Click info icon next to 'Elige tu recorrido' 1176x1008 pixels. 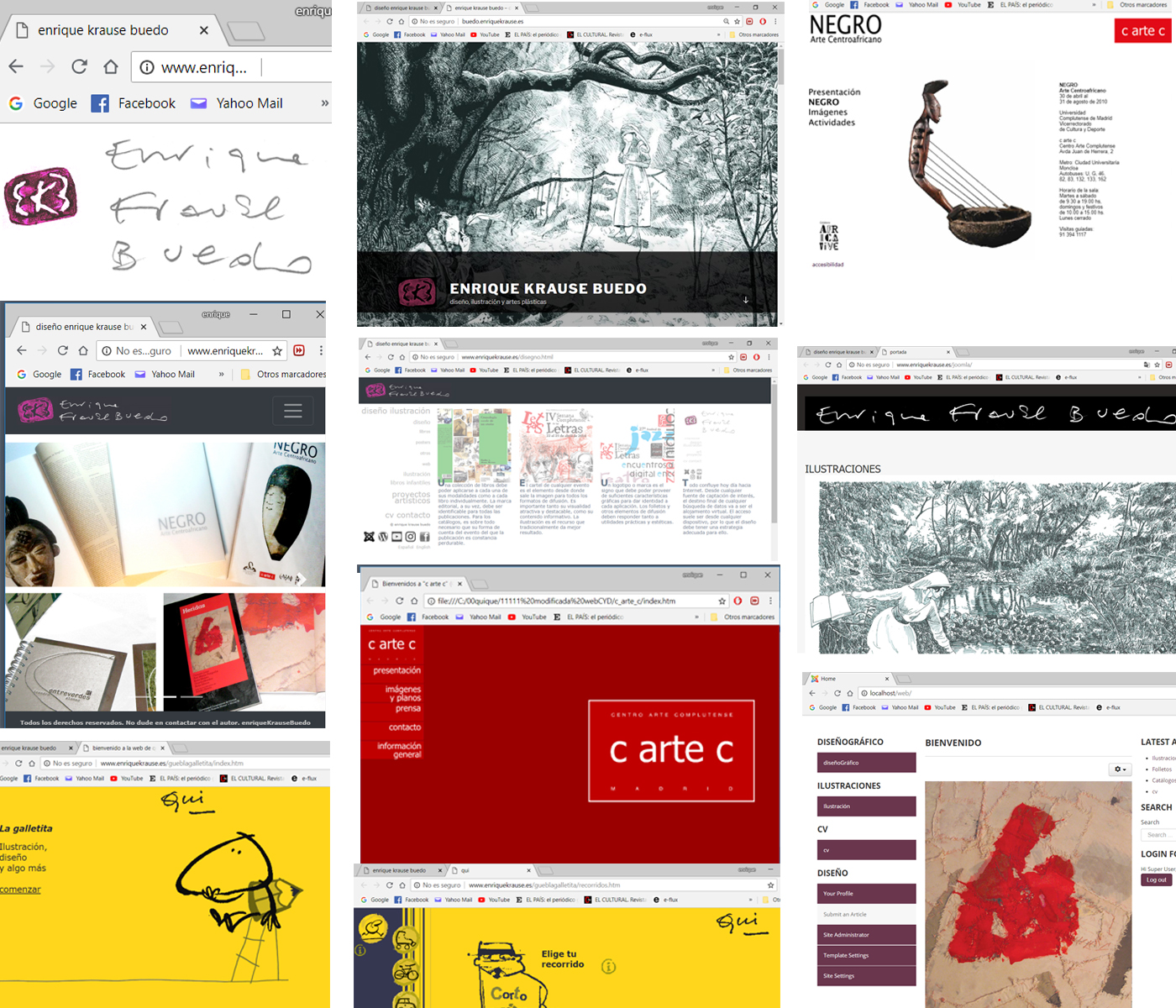click(609, 967)
